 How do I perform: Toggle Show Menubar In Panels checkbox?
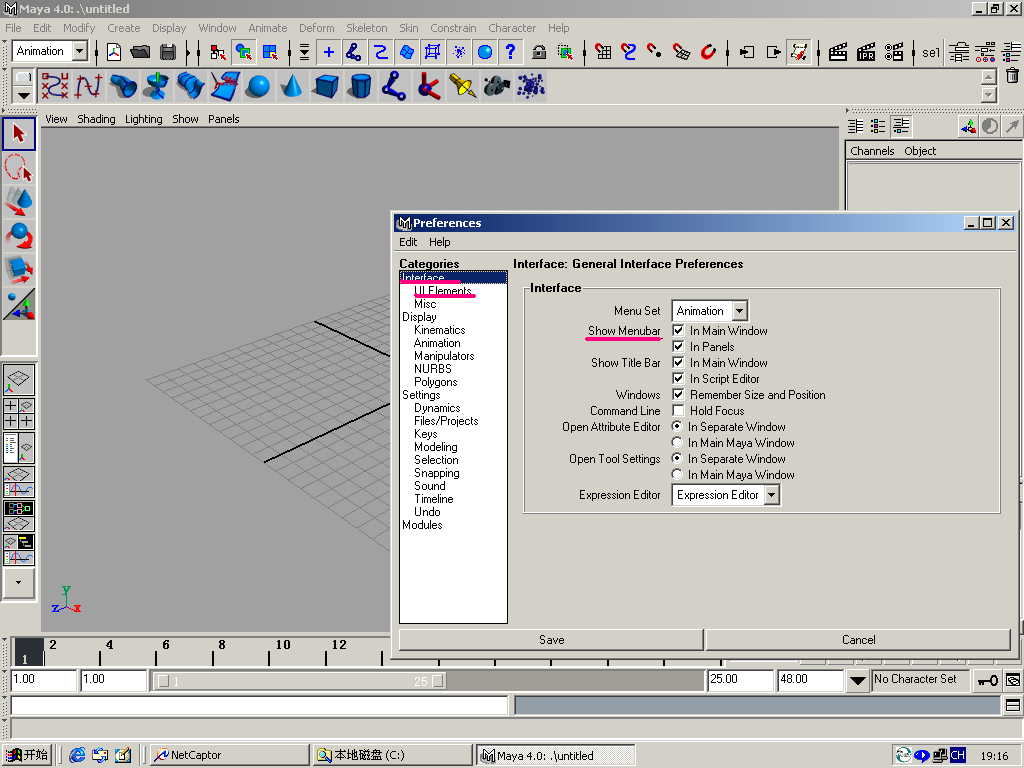[679, 346]
